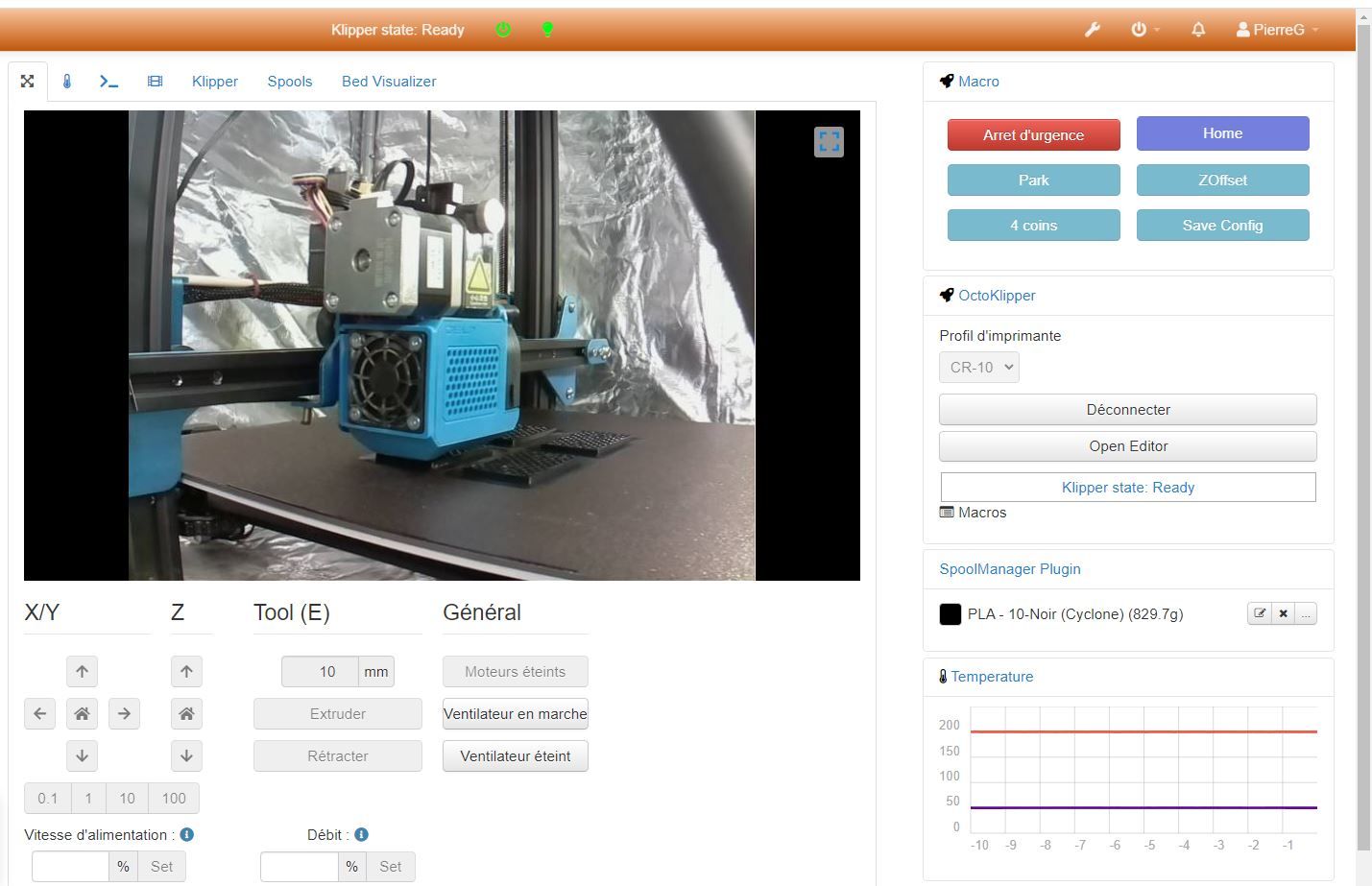Image resolution: width=1372 pixels, height=886 pixels.
Task: Click the Arret d'urgence button
Action: click(1033, 134)
